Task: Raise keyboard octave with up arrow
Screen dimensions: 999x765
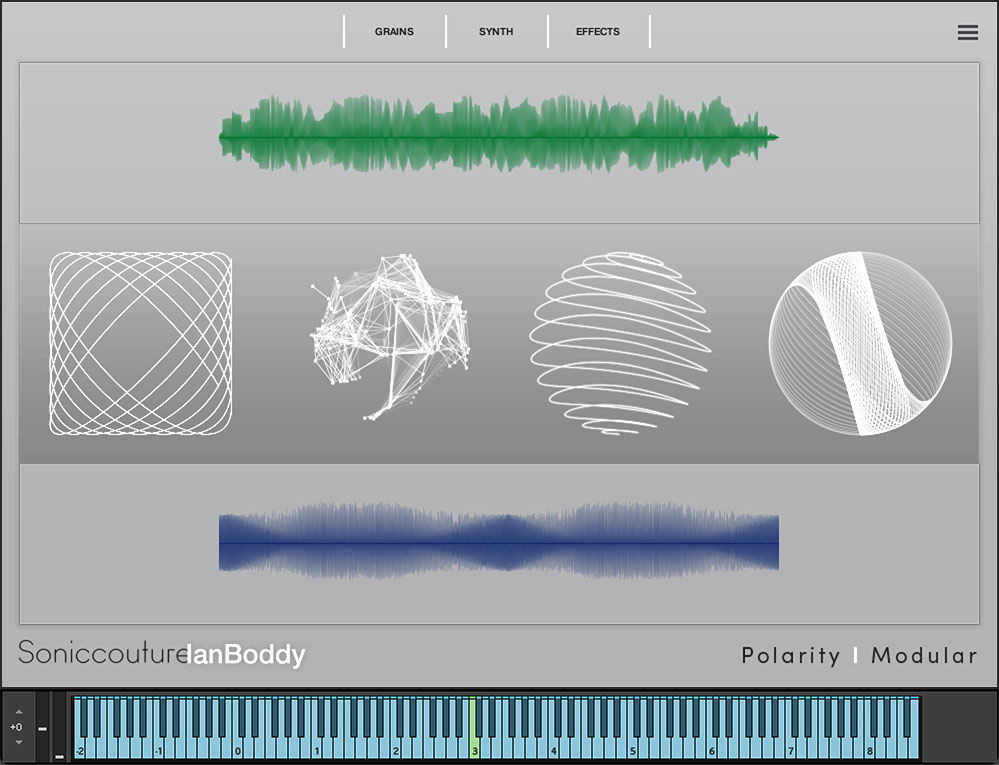Action: point(17,711)
